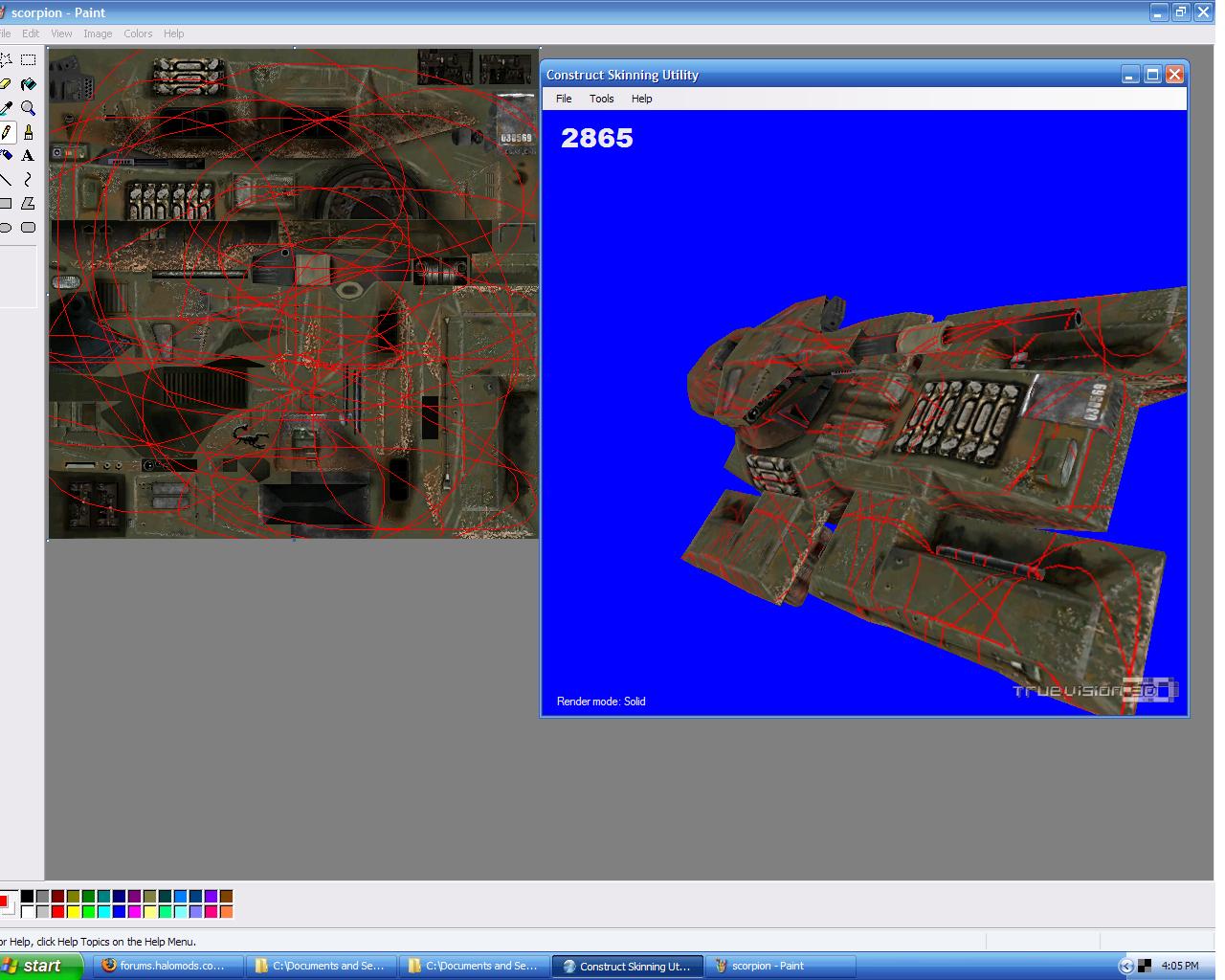Screen dimensions: 1225x980
Task: Open File menu in Construct Skinning Utility
Action: 564,99
